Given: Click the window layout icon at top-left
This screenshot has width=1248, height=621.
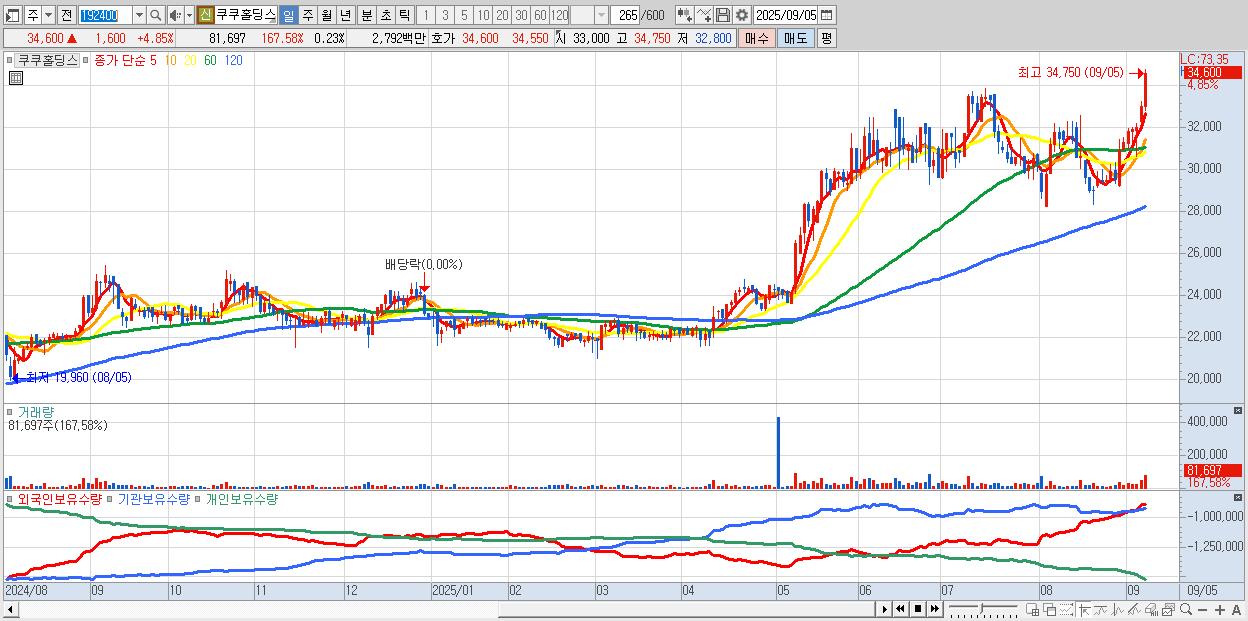Looking at the screenshot, I should 13,15.
